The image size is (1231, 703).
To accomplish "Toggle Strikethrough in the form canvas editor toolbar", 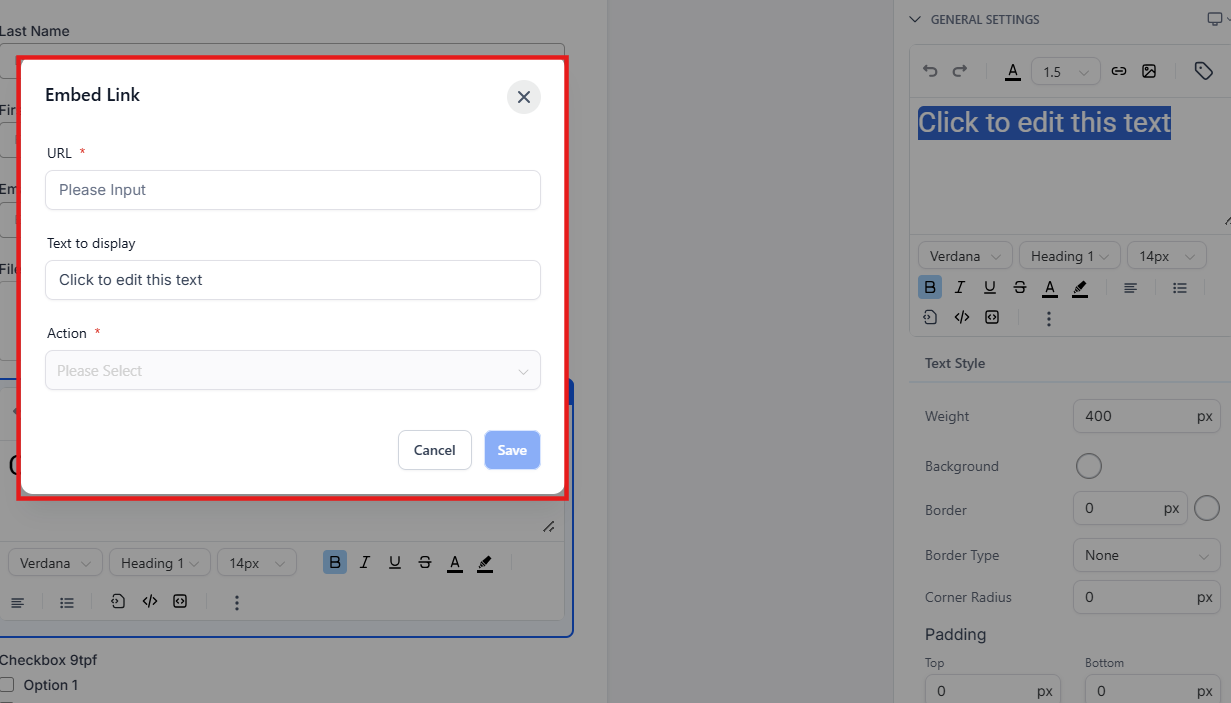I will tap(425, 563).
